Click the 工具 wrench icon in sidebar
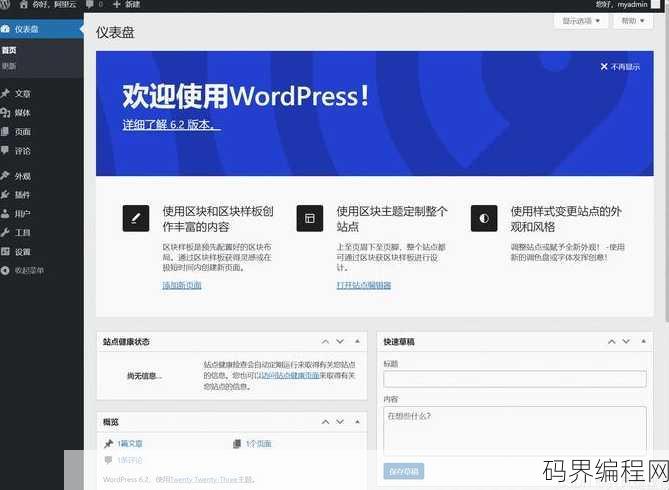The width and height of the screenshot is (669, 490). pos(5,233)
